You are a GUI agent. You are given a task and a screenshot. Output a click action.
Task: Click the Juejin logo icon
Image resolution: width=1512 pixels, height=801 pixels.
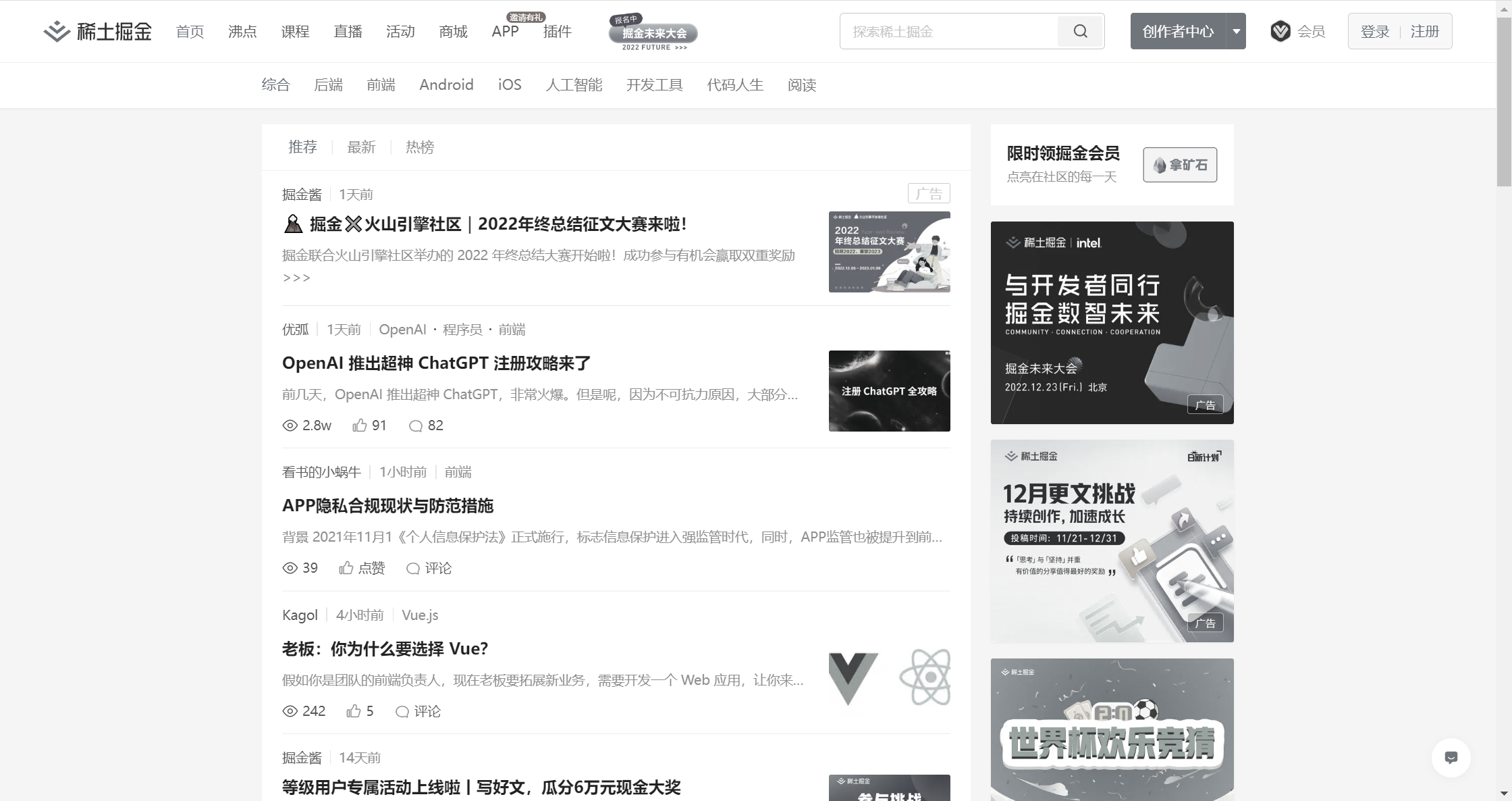click(x=57, y=32)
